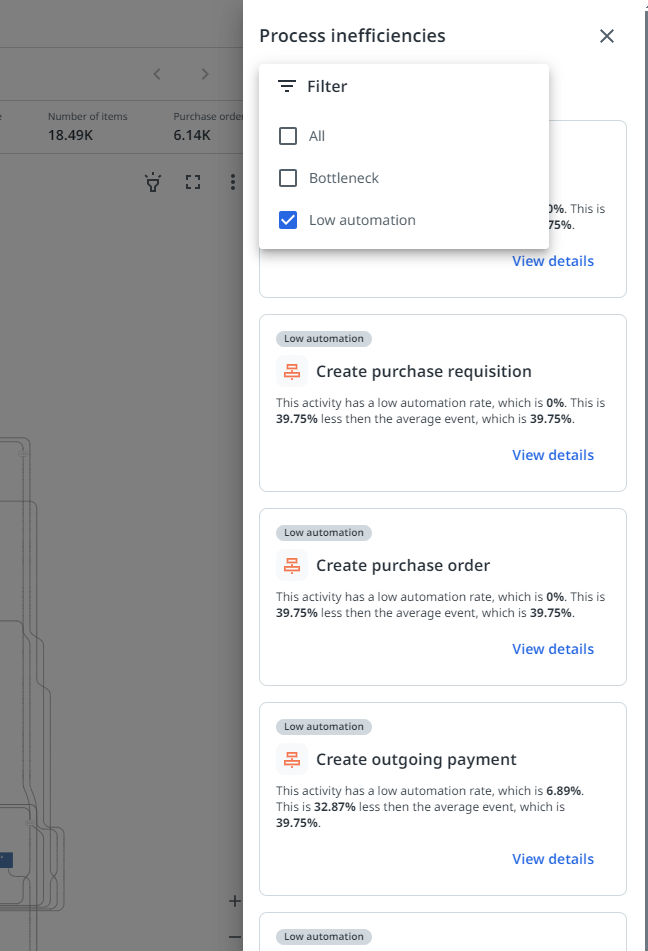Open View details for Create outgoing payment
Screen dimensions: 648x951
(552, 859)
